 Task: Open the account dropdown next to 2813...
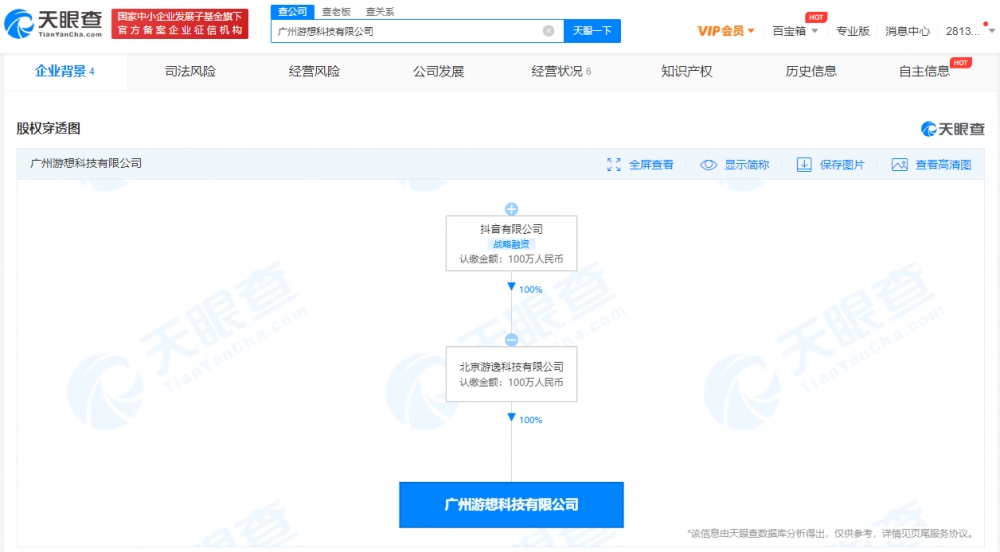pos(992,31)
